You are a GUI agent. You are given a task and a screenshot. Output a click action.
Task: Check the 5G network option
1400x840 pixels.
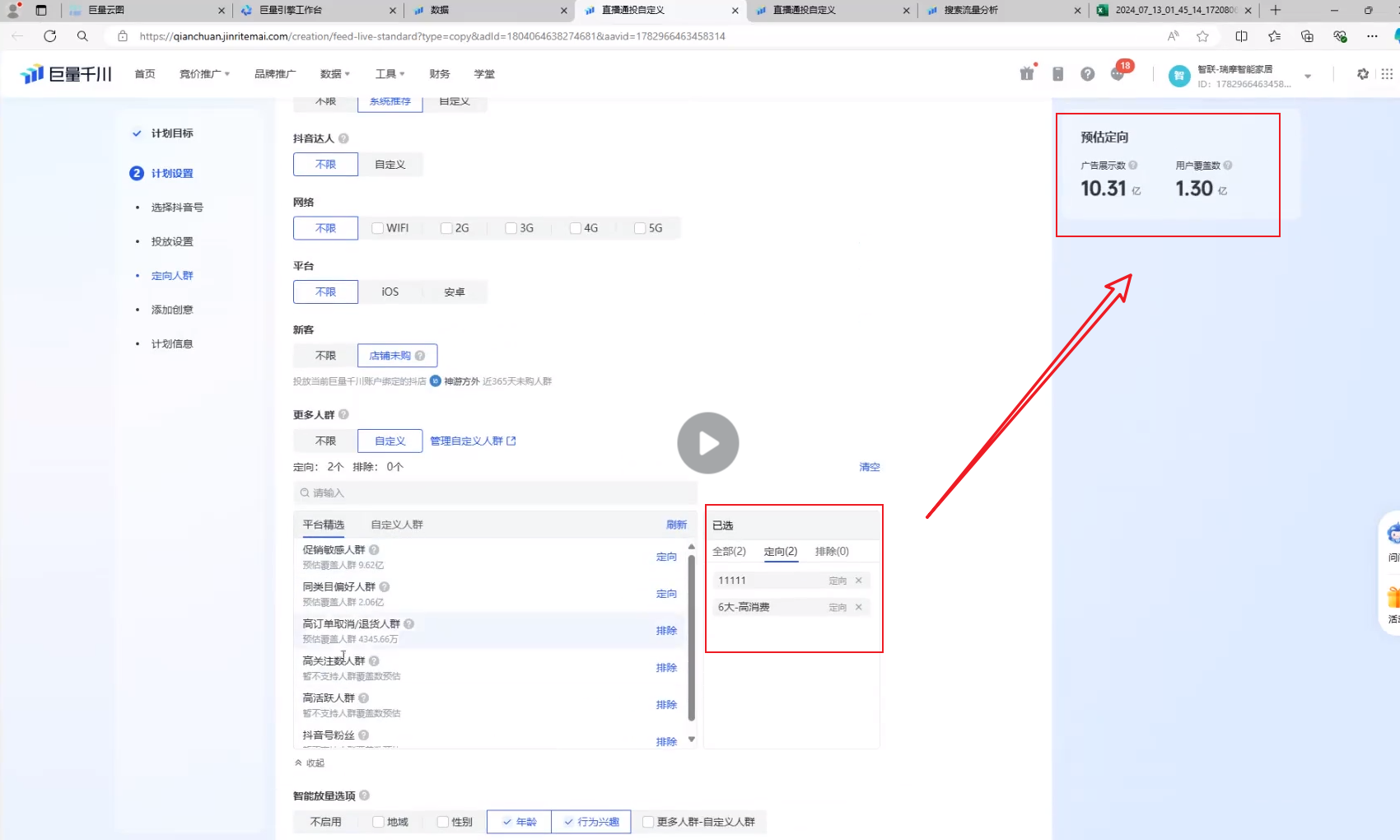pos(640,228)
